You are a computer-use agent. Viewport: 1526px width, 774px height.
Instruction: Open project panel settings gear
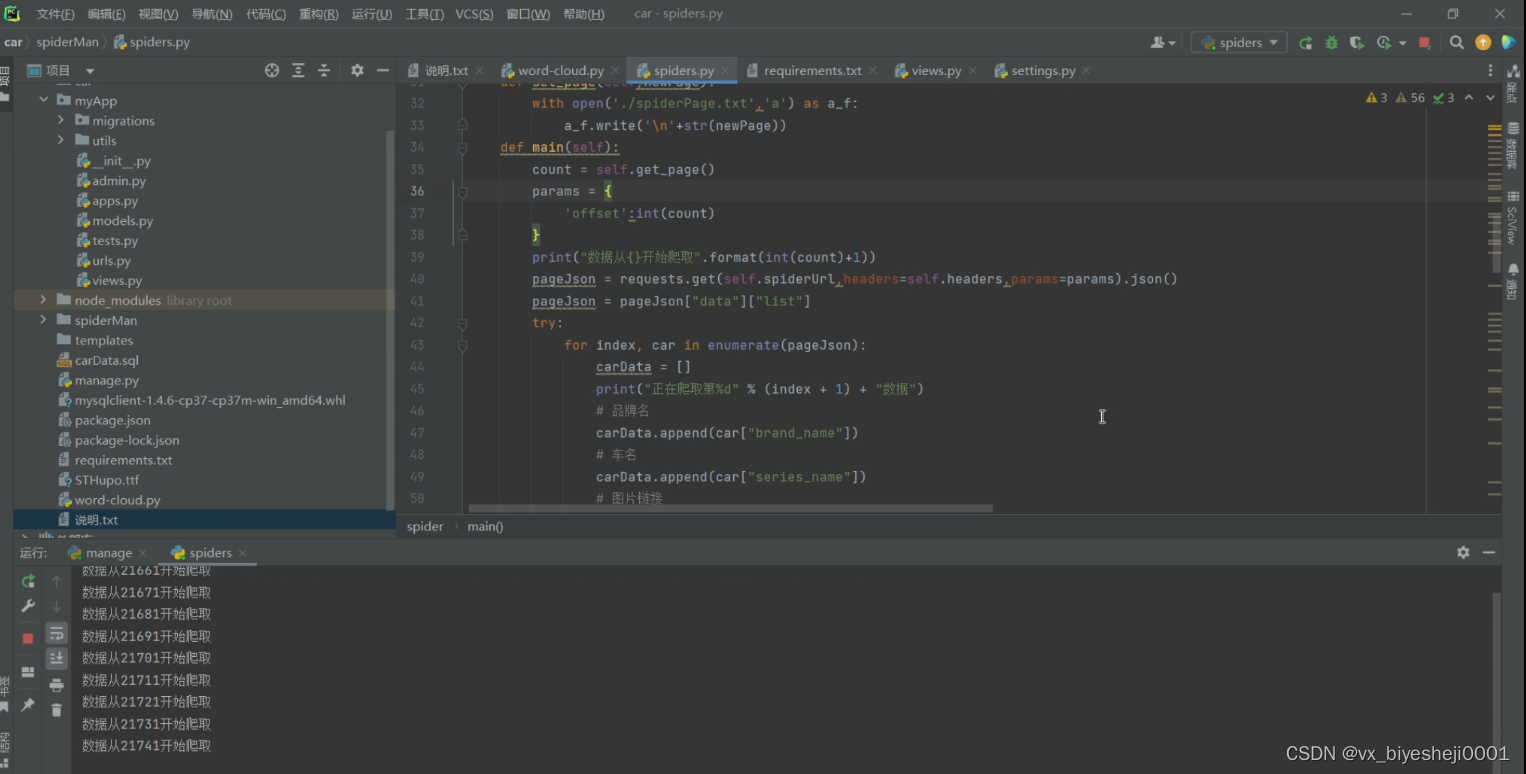point(357,70)
